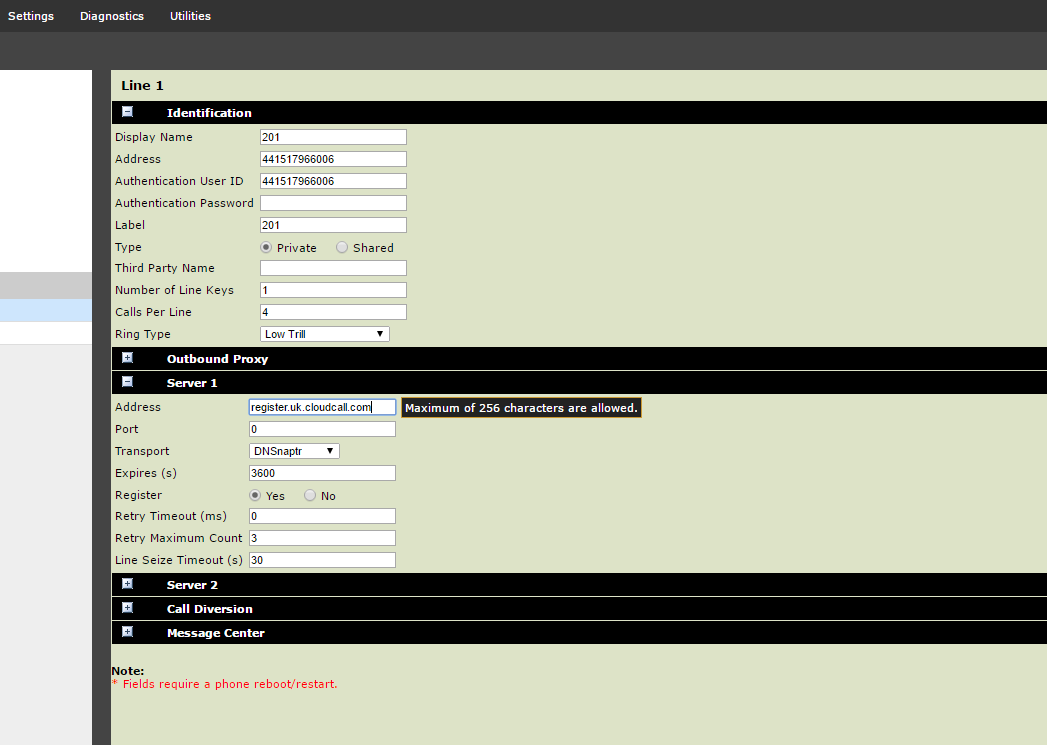This screenshot has width=1047, height=745.
Task: Click the 'Fields require a phone reboot/restart' note
Action: (x=224, y=684)
